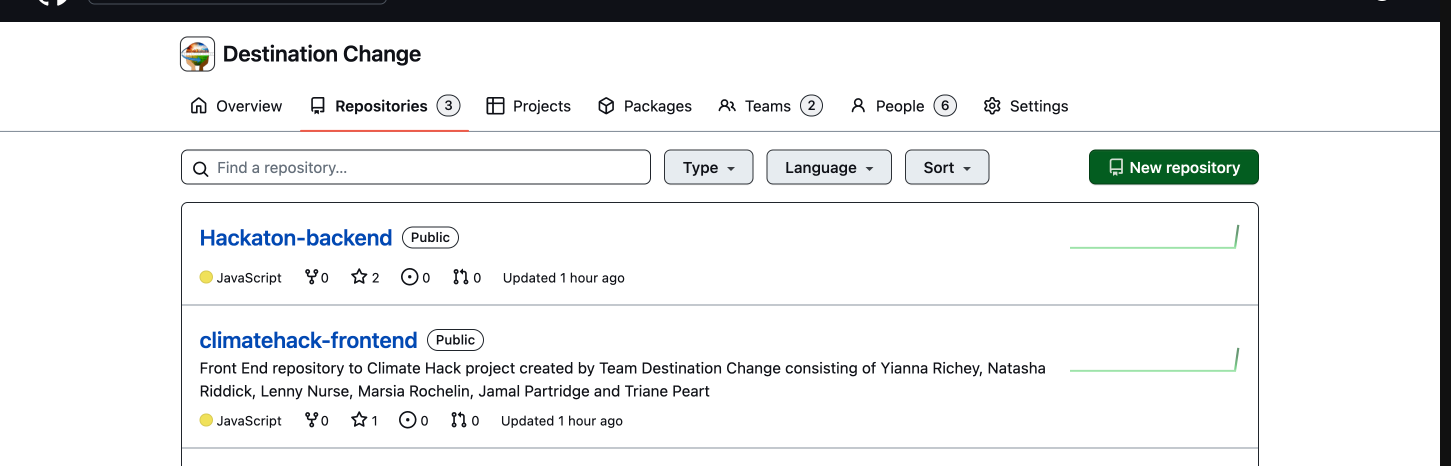Image resolution: width=1451 pixels, height=466 pixels.
Task: Open the Sort dropdown
Action: point(946,167)
